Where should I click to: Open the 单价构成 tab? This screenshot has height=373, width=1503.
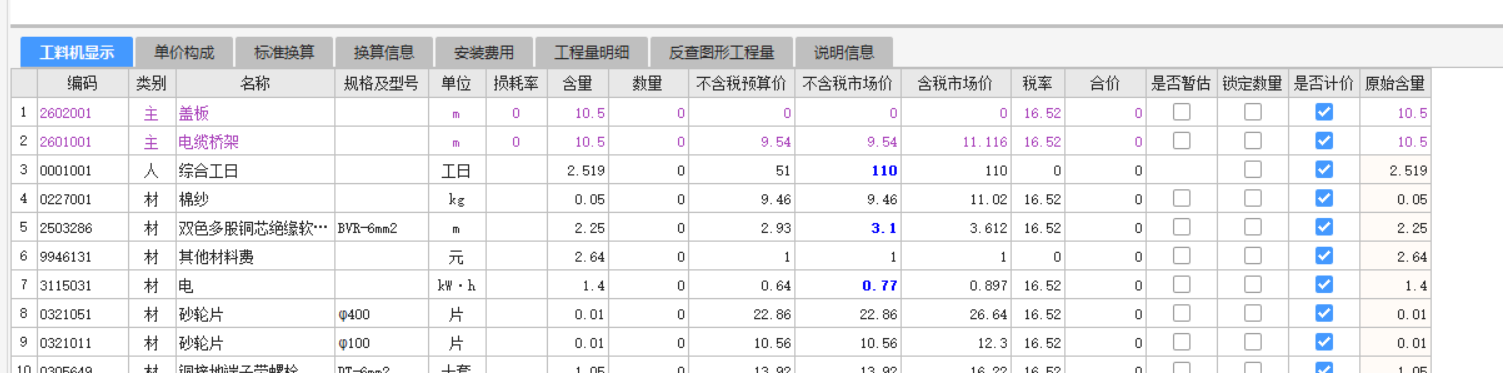coord(184,52)
